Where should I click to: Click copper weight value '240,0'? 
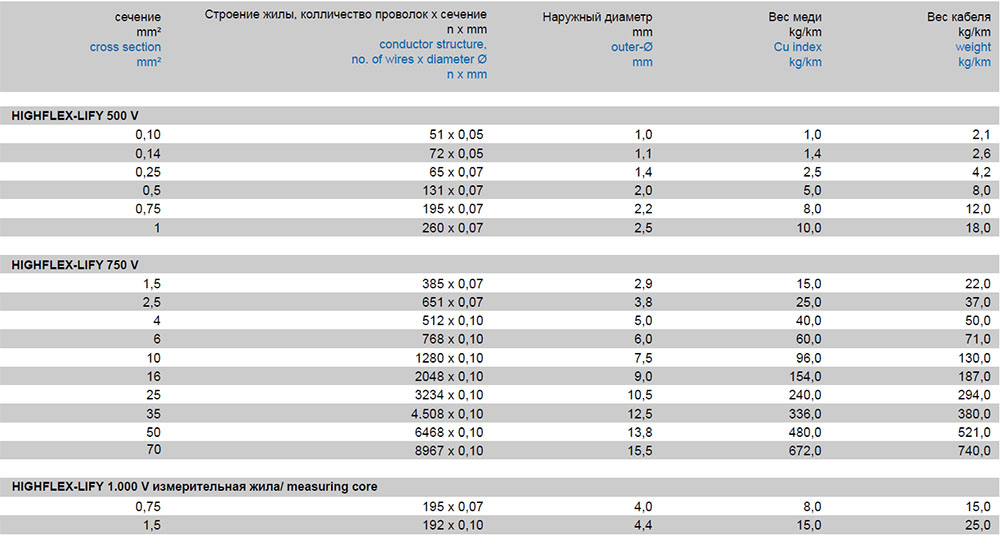(x=805, y=395)
